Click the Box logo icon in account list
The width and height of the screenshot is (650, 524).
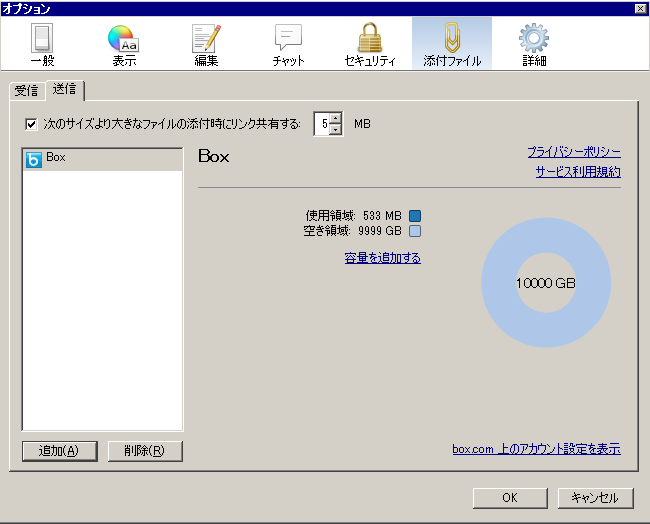click(34, 160)
